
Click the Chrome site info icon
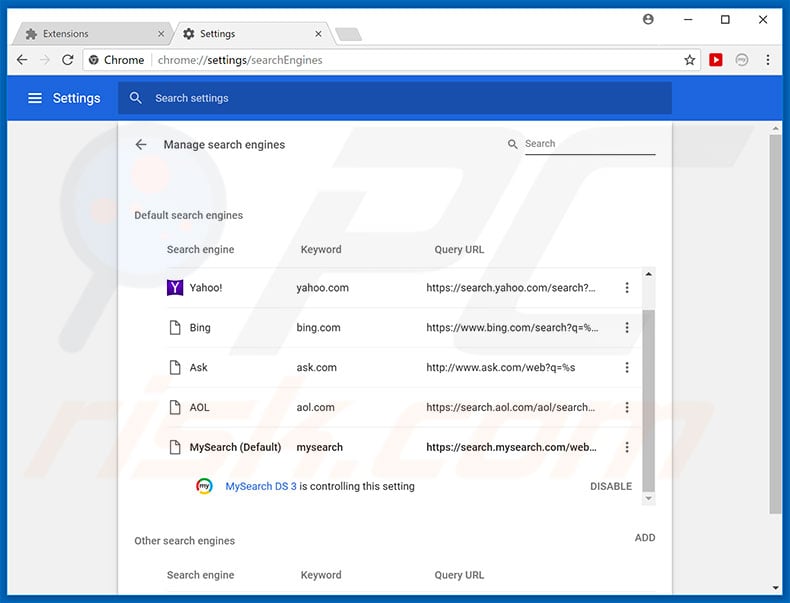(x=94, y=60)
